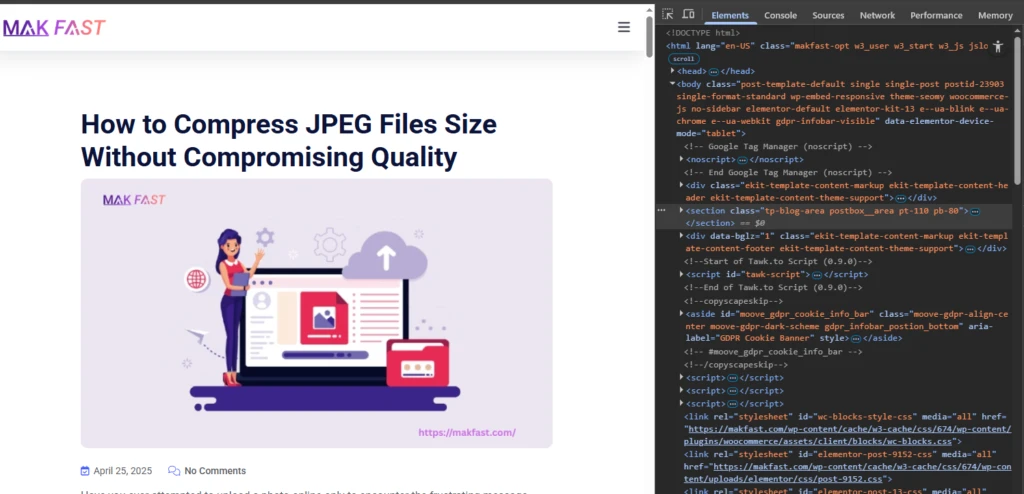Select the link id="wc-blocks-style-css" row

coord(847,429)
